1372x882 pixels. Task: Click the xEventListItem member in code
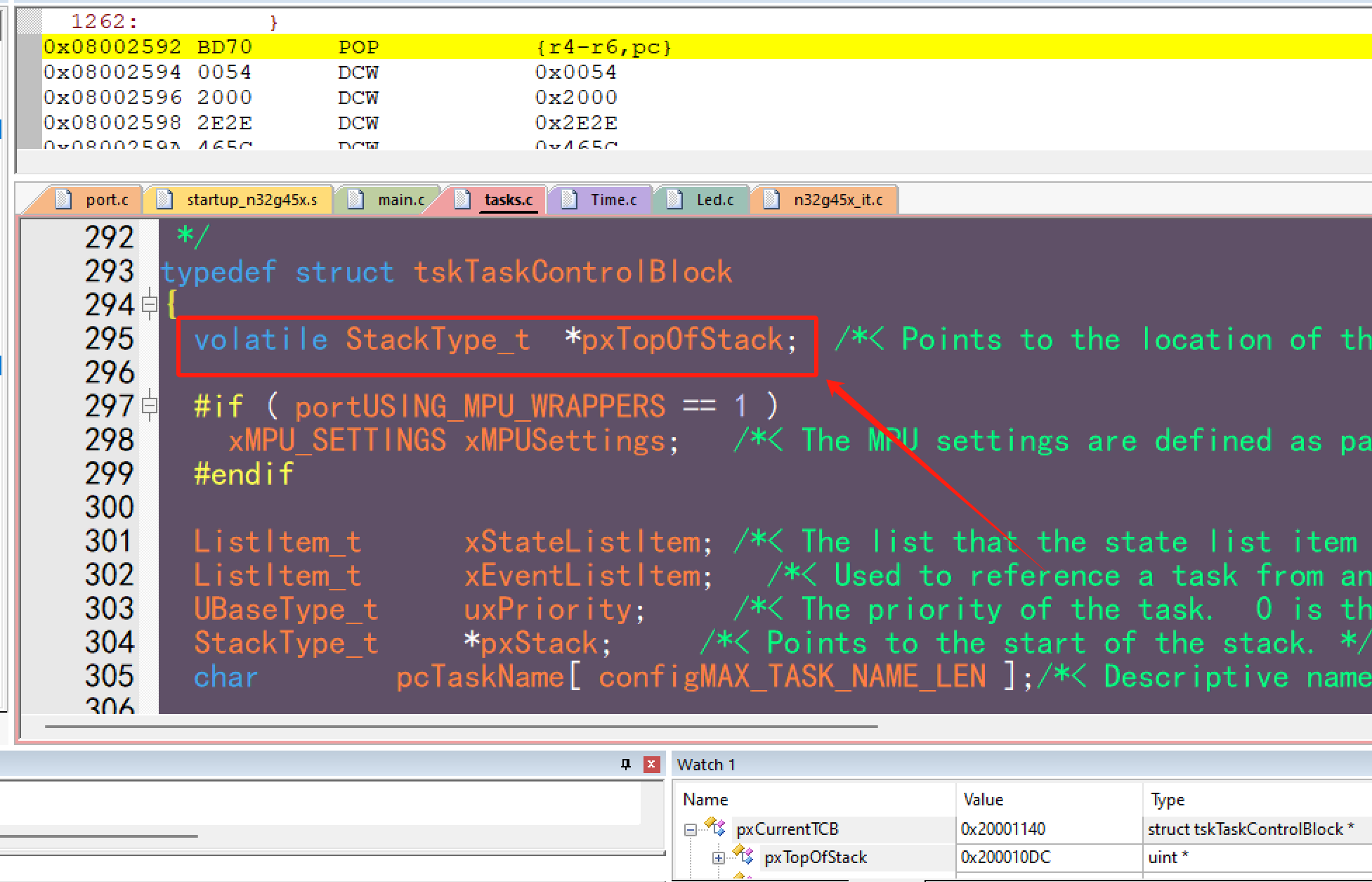click(x=582, y=576)
